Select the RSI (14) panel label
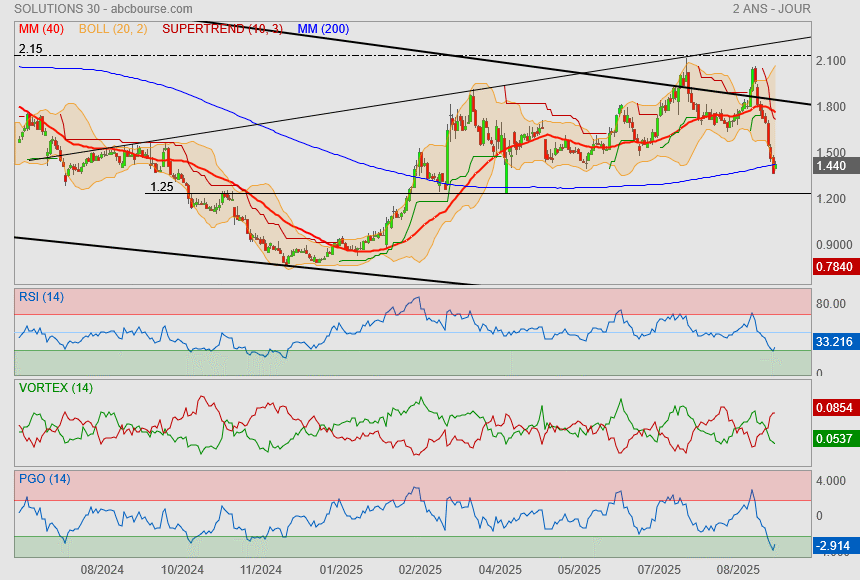Image resolution: width=860 pixels, height=580 pixels. pyautogui.click(x=41, y=295)
